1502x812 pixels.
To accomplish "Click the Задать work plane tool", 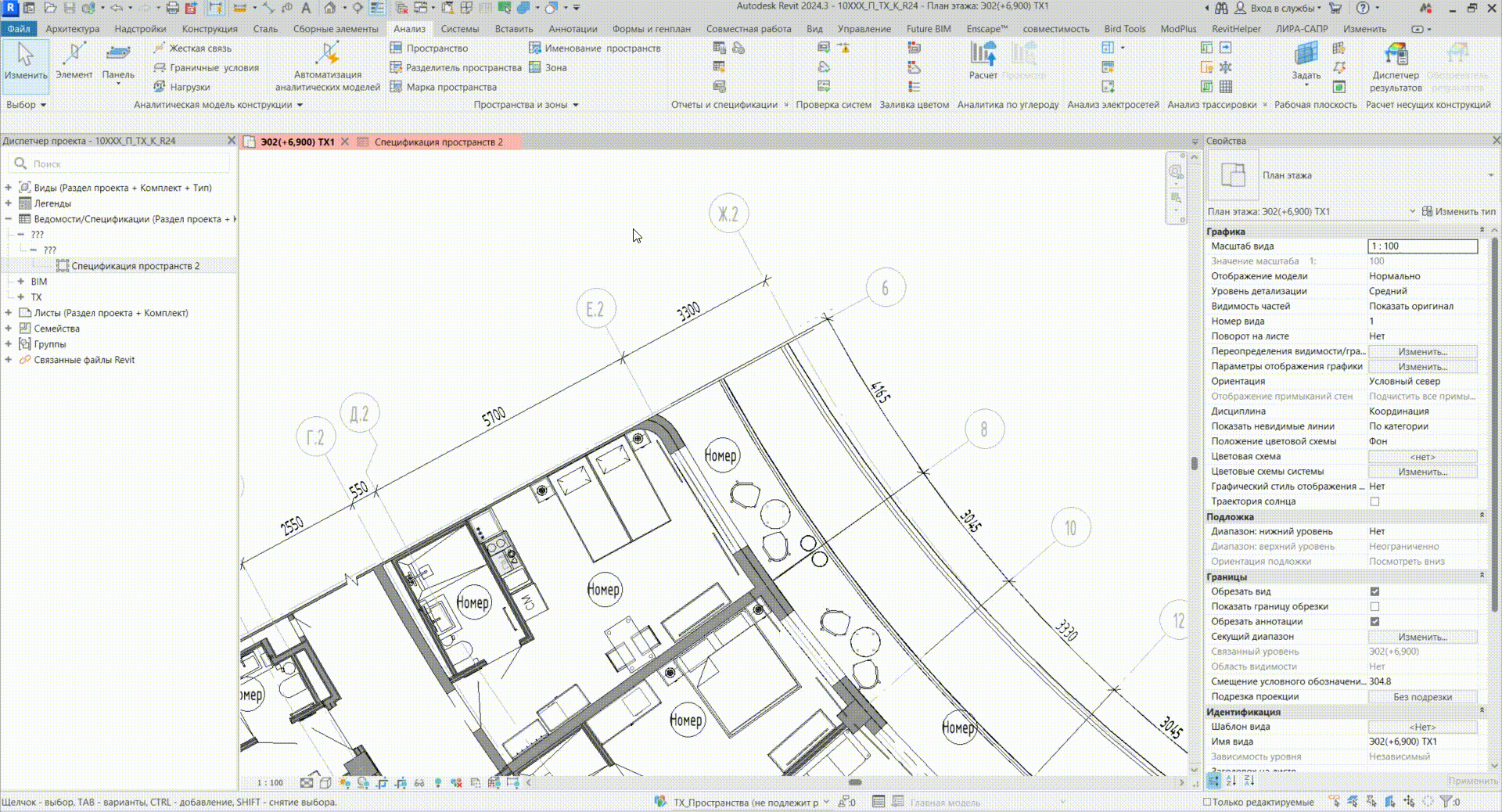I will pos(1306,61).
